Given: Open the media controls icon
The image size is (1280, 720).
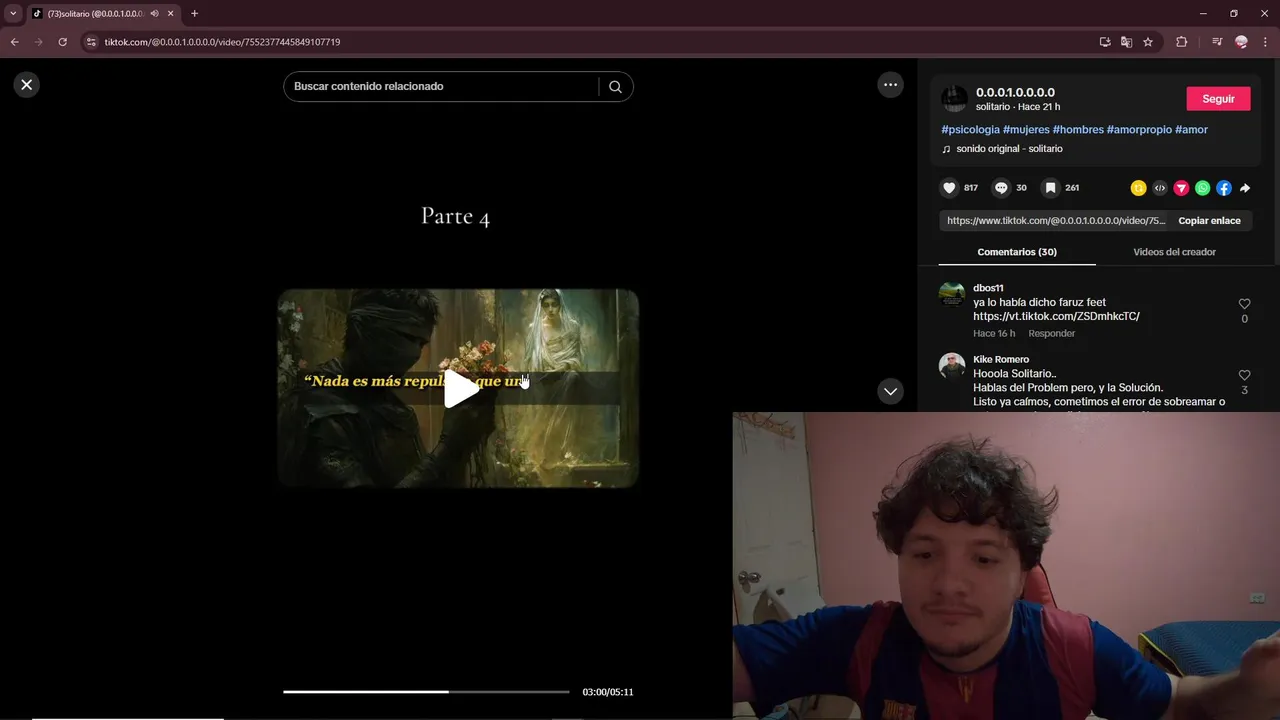Looking at the screenshot, I should 1217,42.
